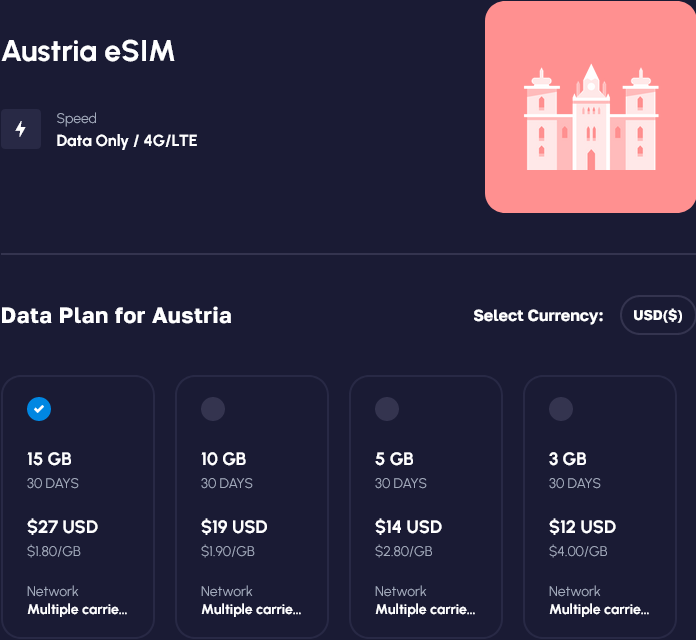The width and height of the screenshot is (696, 640).
Task: Select the 15 GB plan radio button
Action: 39,408
